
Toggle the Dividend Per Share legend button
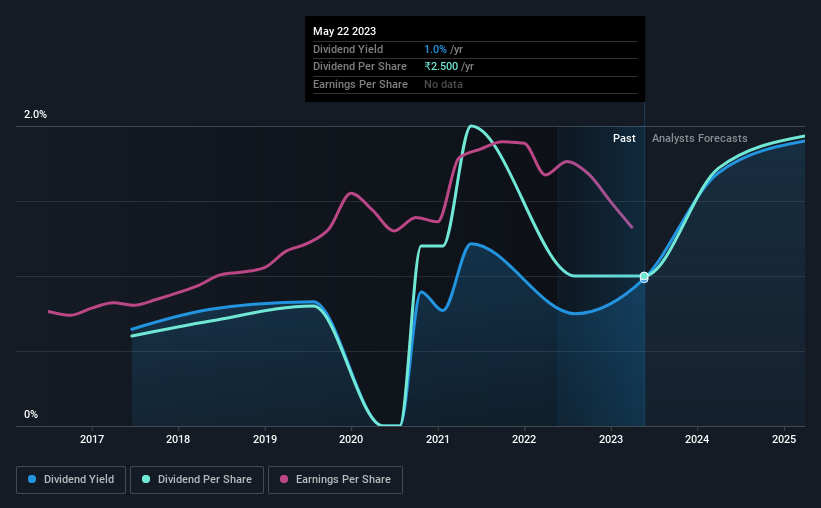point(197,480)
